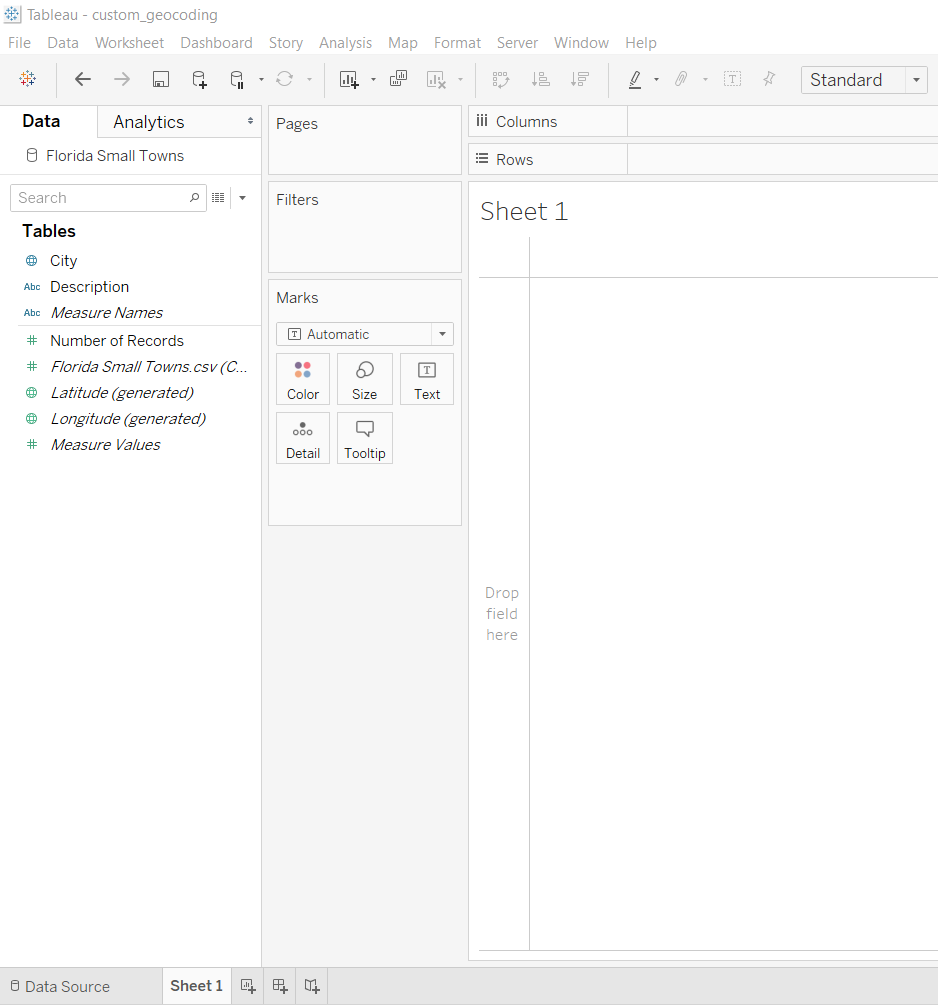Click the Undo back arrow

tap(83, 79)
